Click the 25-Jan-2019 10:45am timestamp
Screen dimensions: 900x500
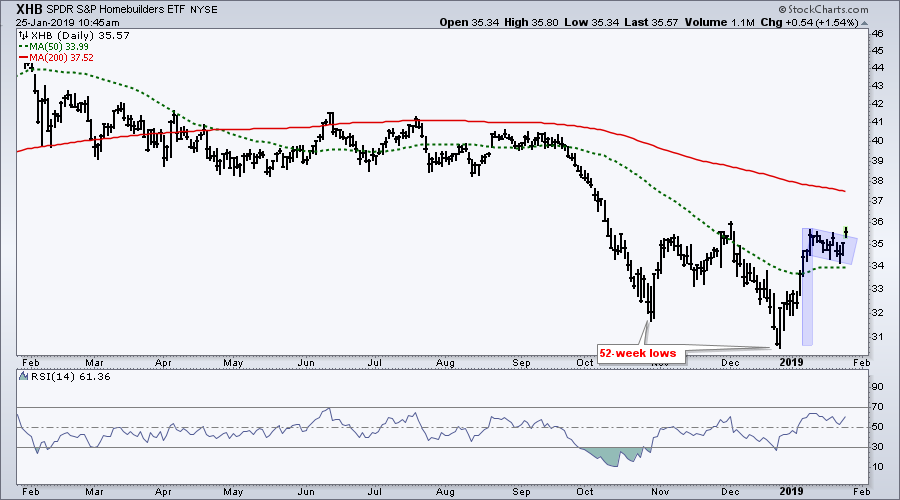pos(68,23)
